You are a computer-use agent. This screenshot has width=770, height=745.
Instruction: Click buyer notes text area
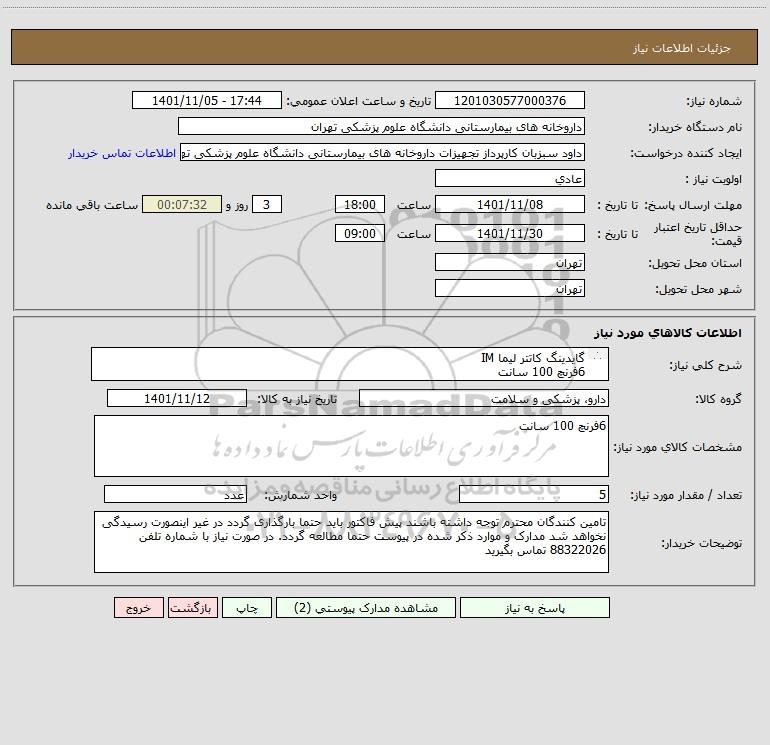click(x=351, y=542)
